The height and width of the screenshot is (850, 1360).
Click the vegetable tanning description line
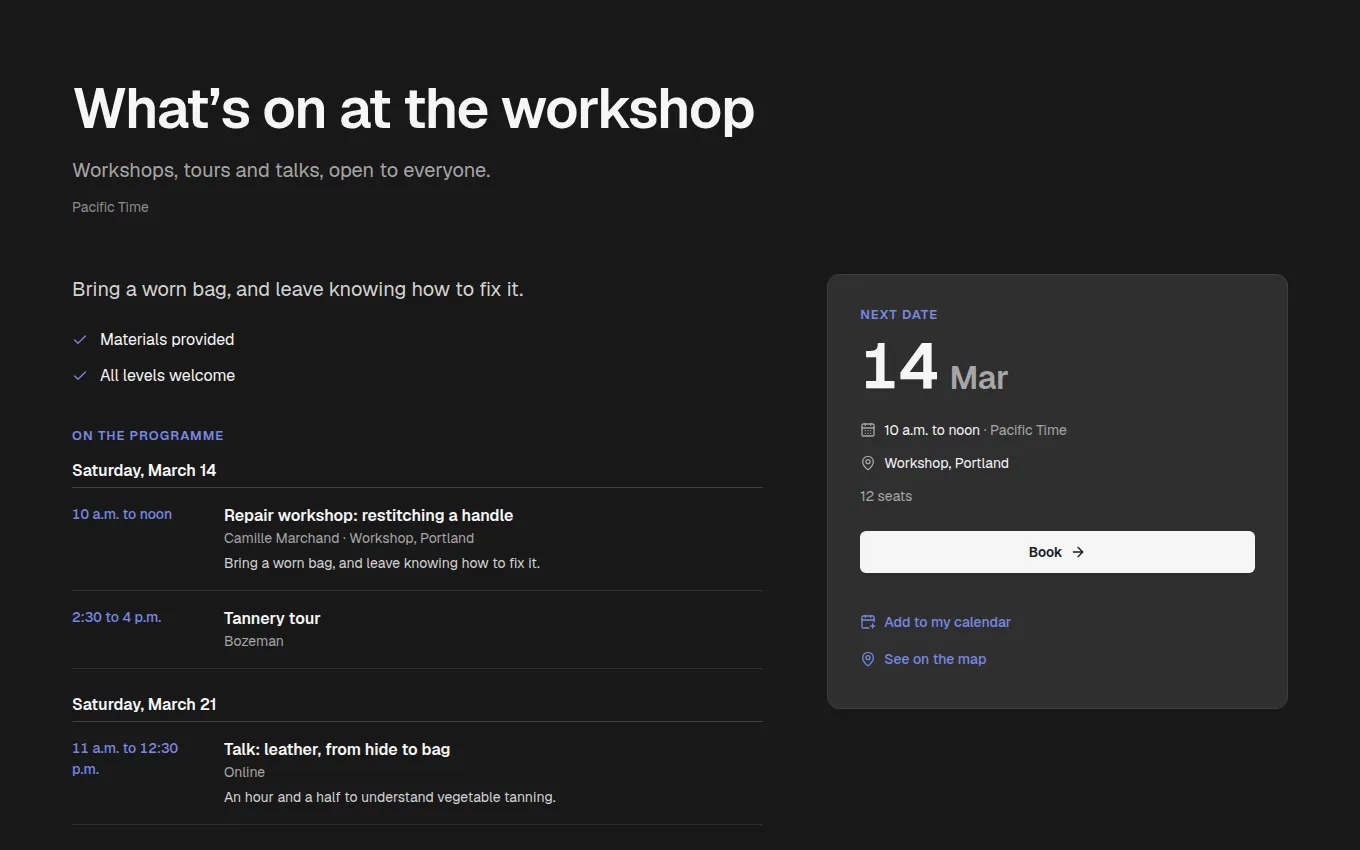(390, 797)
